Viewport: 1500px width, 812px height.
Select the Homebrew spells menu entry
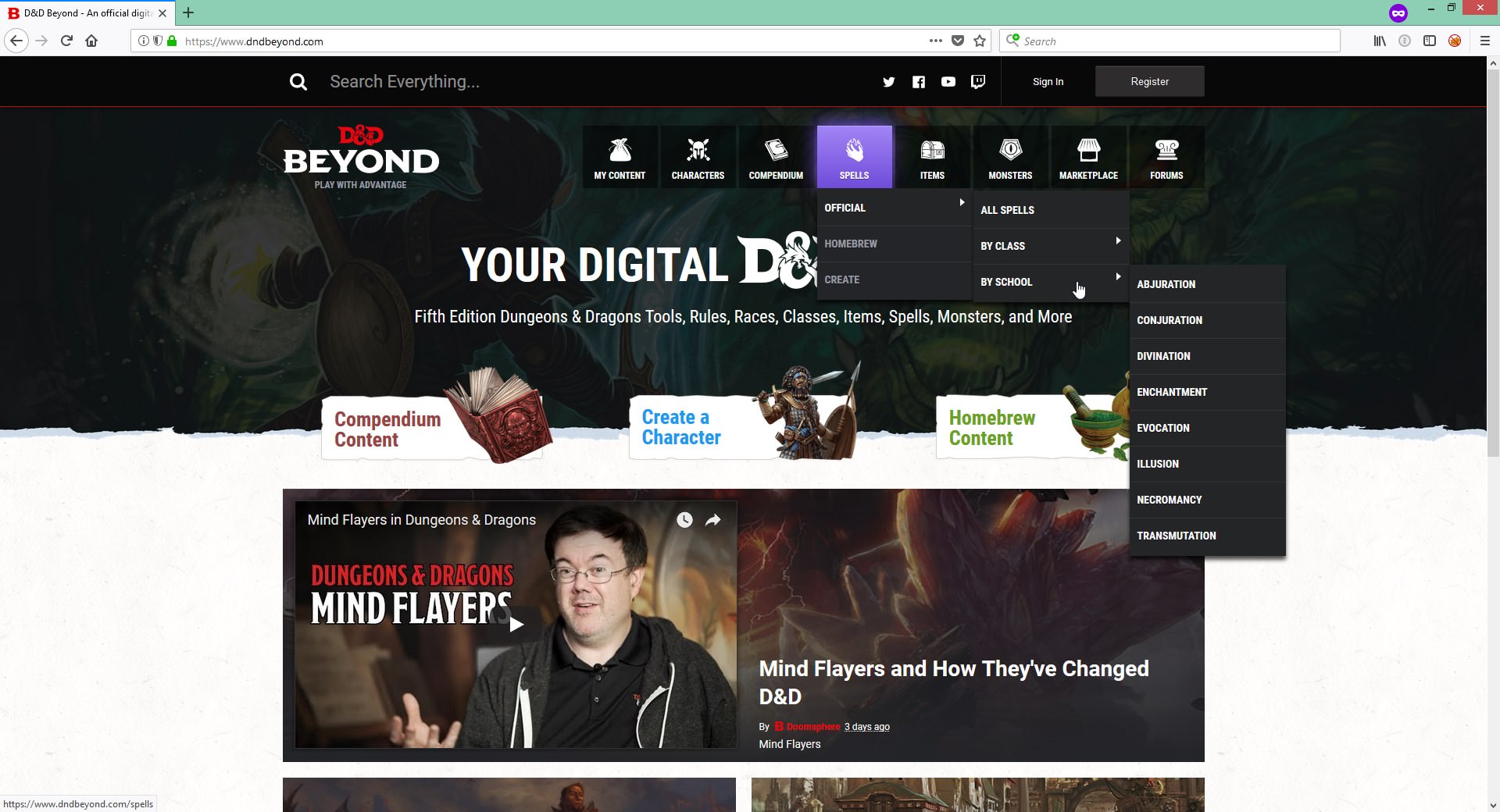[x=895, y=244]
